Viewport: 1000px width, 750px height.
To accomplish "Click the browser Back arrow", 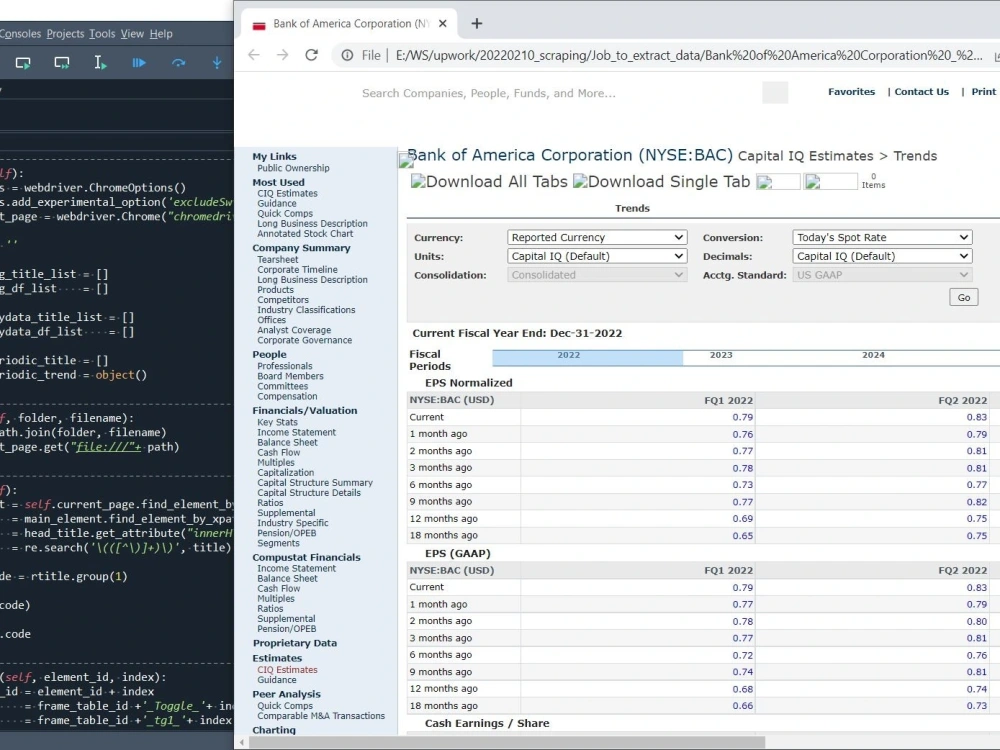I will (254, 55).
